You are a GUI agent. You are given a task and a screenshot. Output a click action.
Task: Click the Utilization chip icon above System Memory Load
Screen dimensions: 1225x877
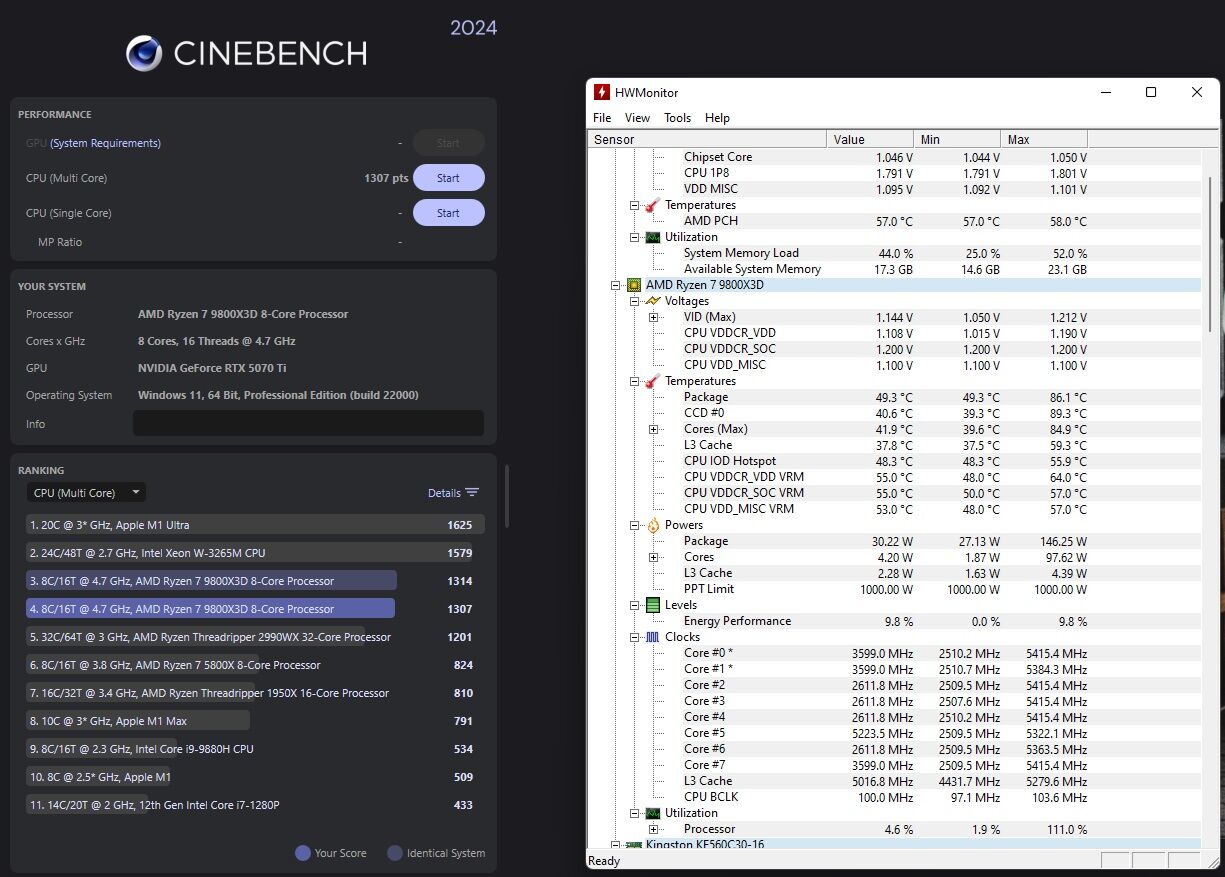coord(653,237)
